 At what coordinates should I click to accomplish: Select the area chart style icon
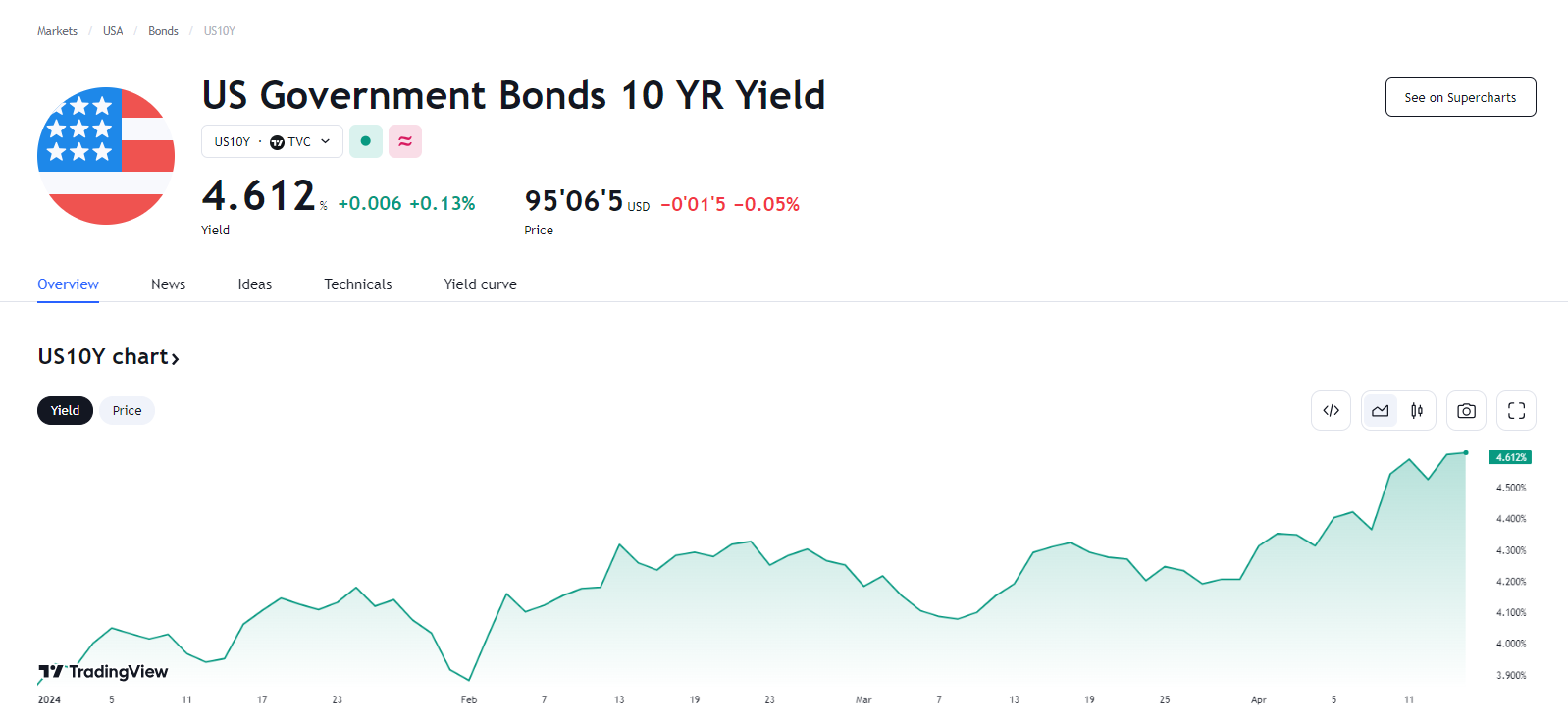pos(1380,411)
